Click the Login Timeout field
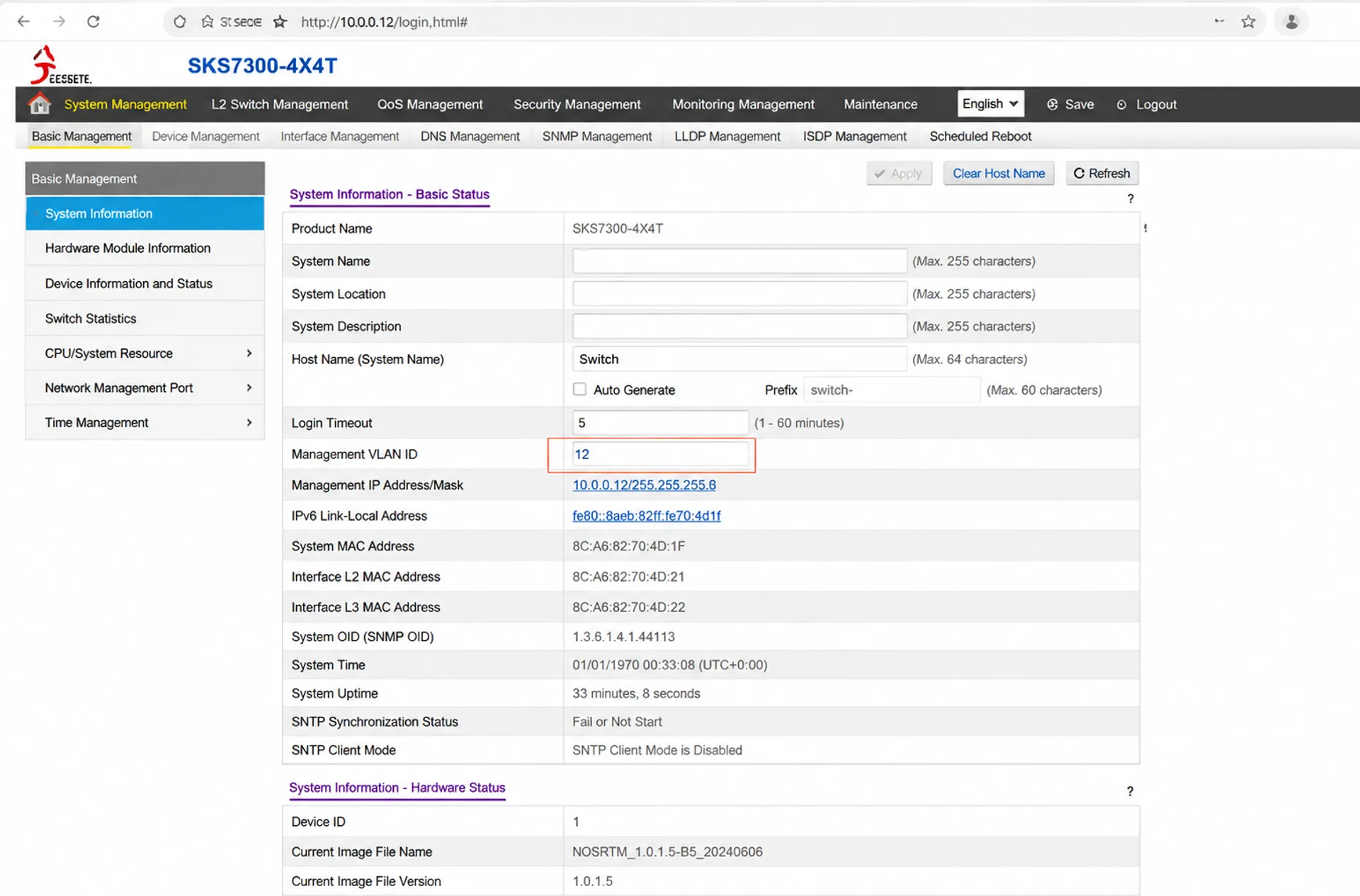Screen dimensions: 1360x896 point(660,423)
